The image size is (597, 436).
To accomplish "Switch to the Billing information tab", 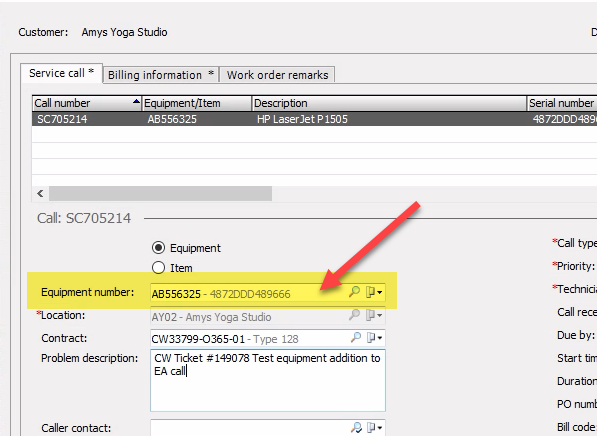I will 161,75.
